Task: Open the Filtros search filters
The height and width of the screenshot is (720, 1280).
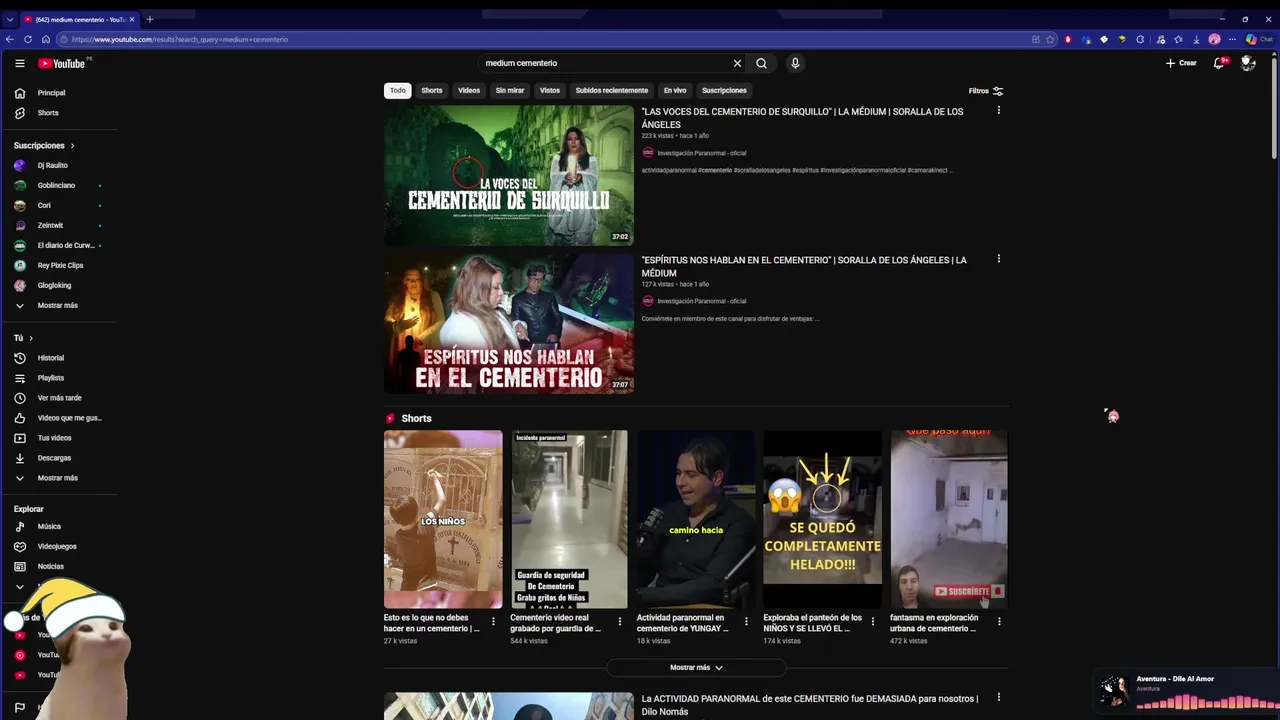Action: pos(986,91)
